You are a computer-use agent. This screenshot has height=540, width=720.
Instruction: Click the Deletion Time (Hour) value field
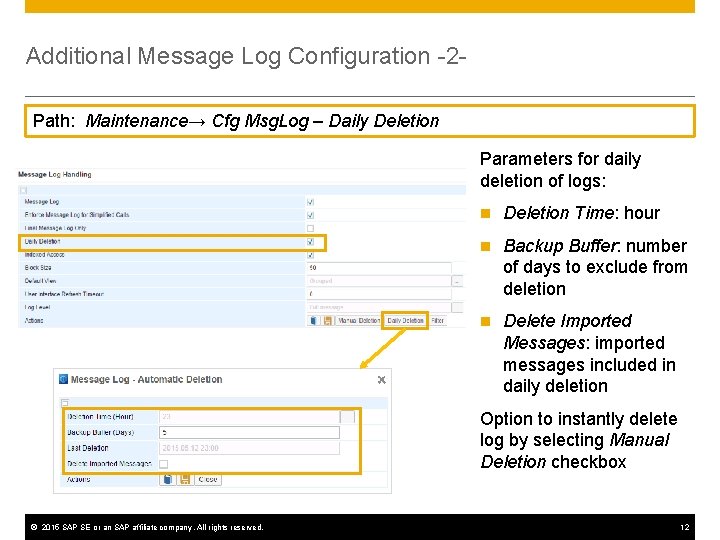[x=249, y=416]
